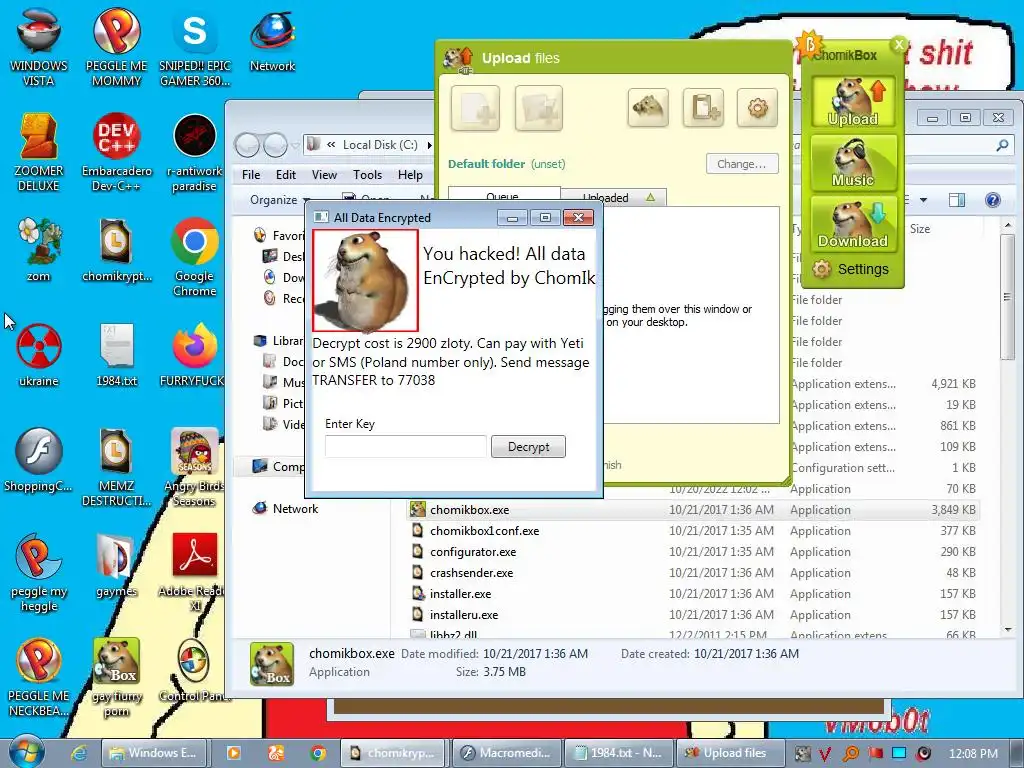Click the taskbar clock 12:08 PM
1024x768 pixels.
pos(973,753)
